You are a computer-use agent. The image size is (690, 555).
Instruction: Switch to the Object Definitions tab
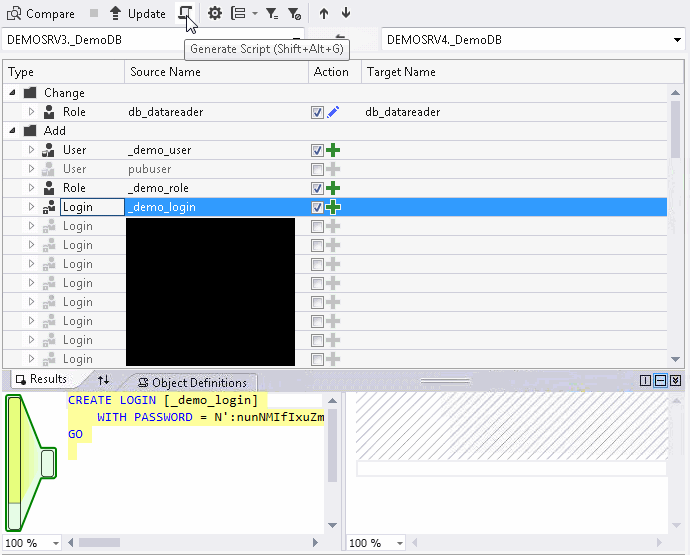click(192, 382)
